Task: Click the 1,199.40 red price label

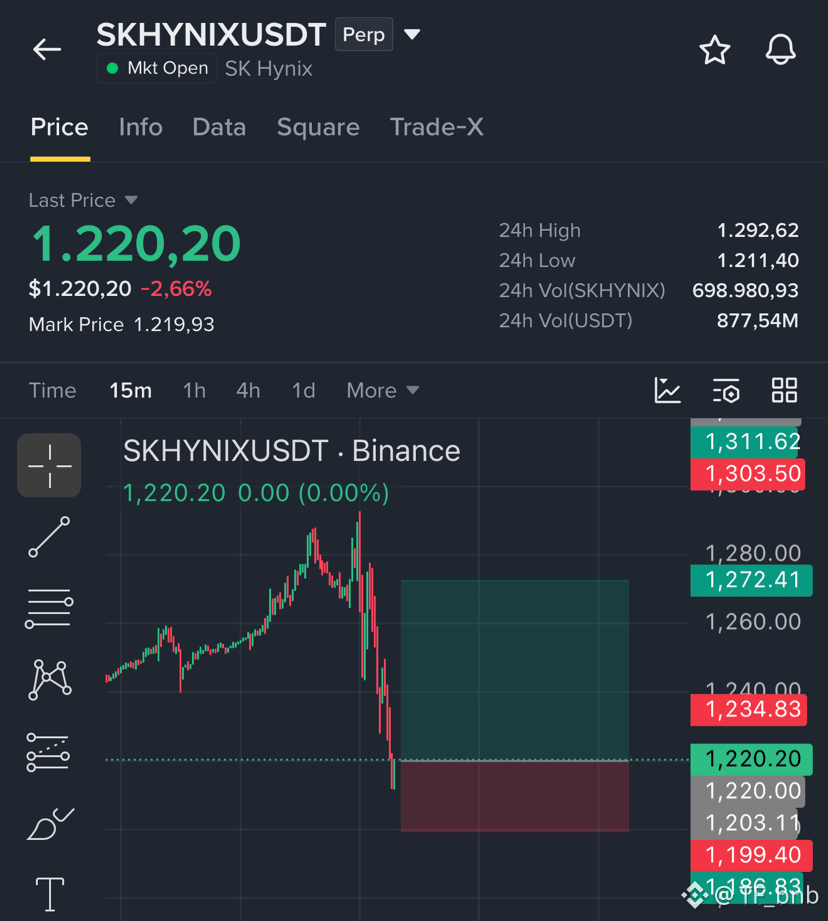Action: [x=752, y=855]
